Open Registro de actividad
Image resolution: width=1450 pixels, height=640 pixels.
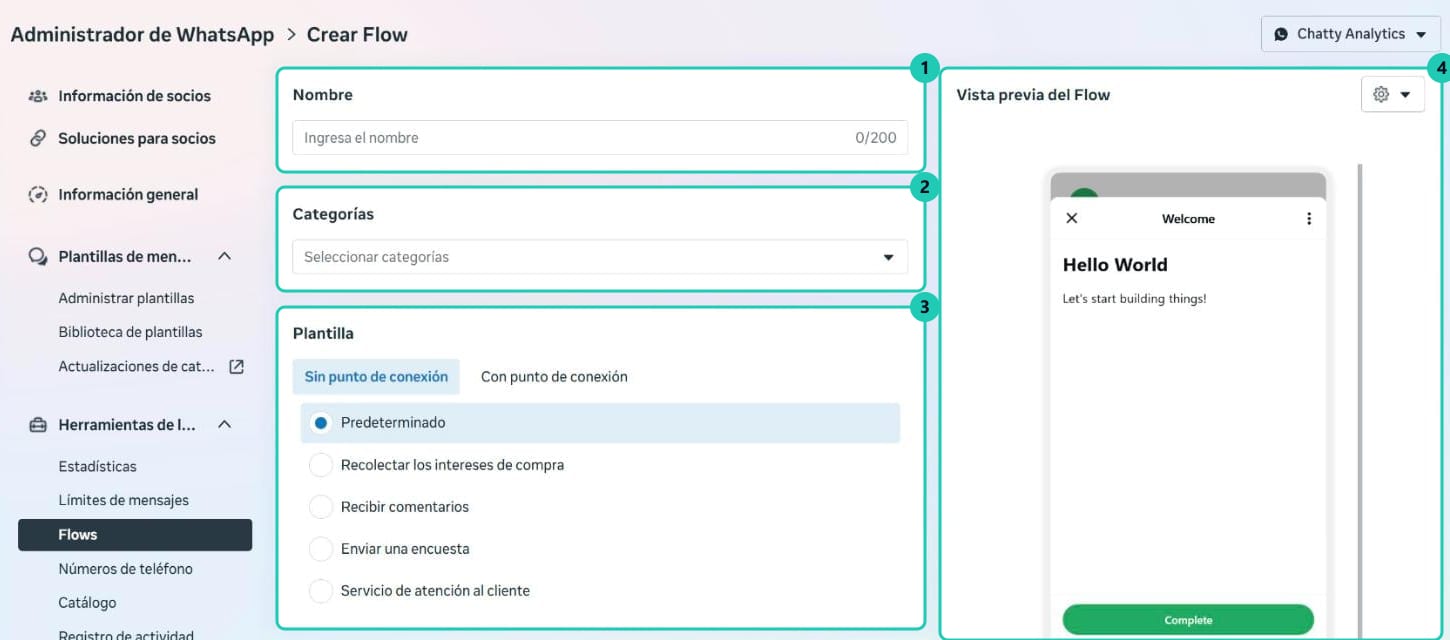tap(126, 634)
